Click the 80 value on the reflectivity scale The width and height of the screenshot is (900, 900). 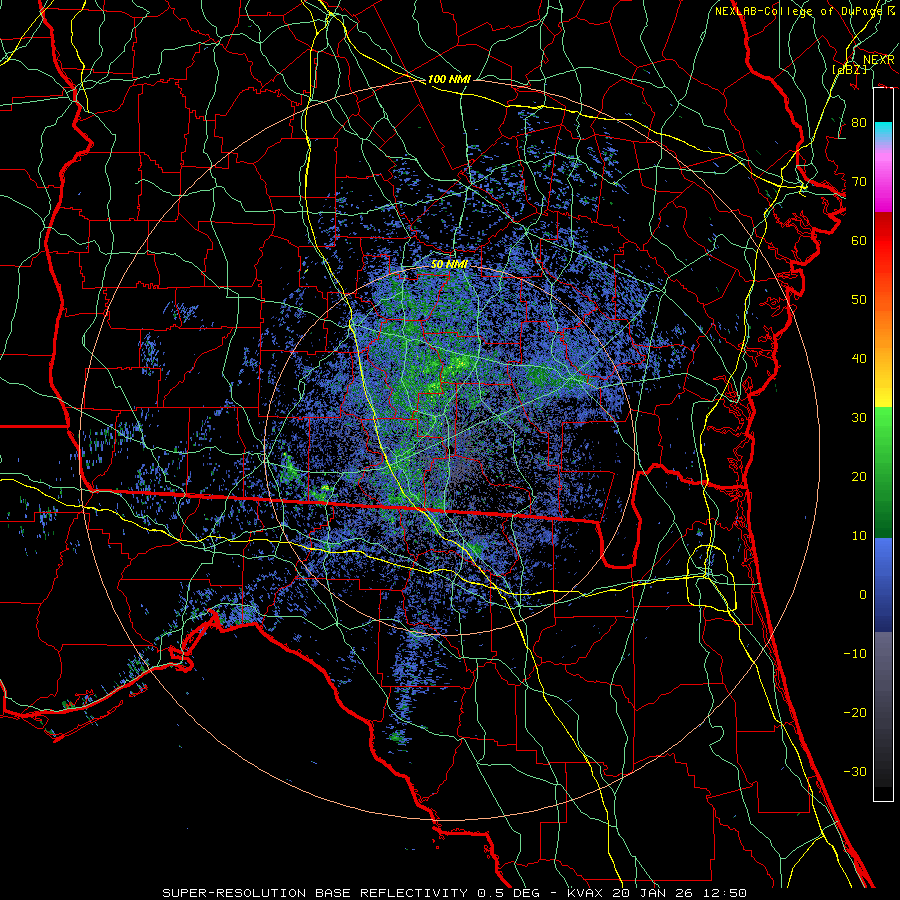point(859,122)
